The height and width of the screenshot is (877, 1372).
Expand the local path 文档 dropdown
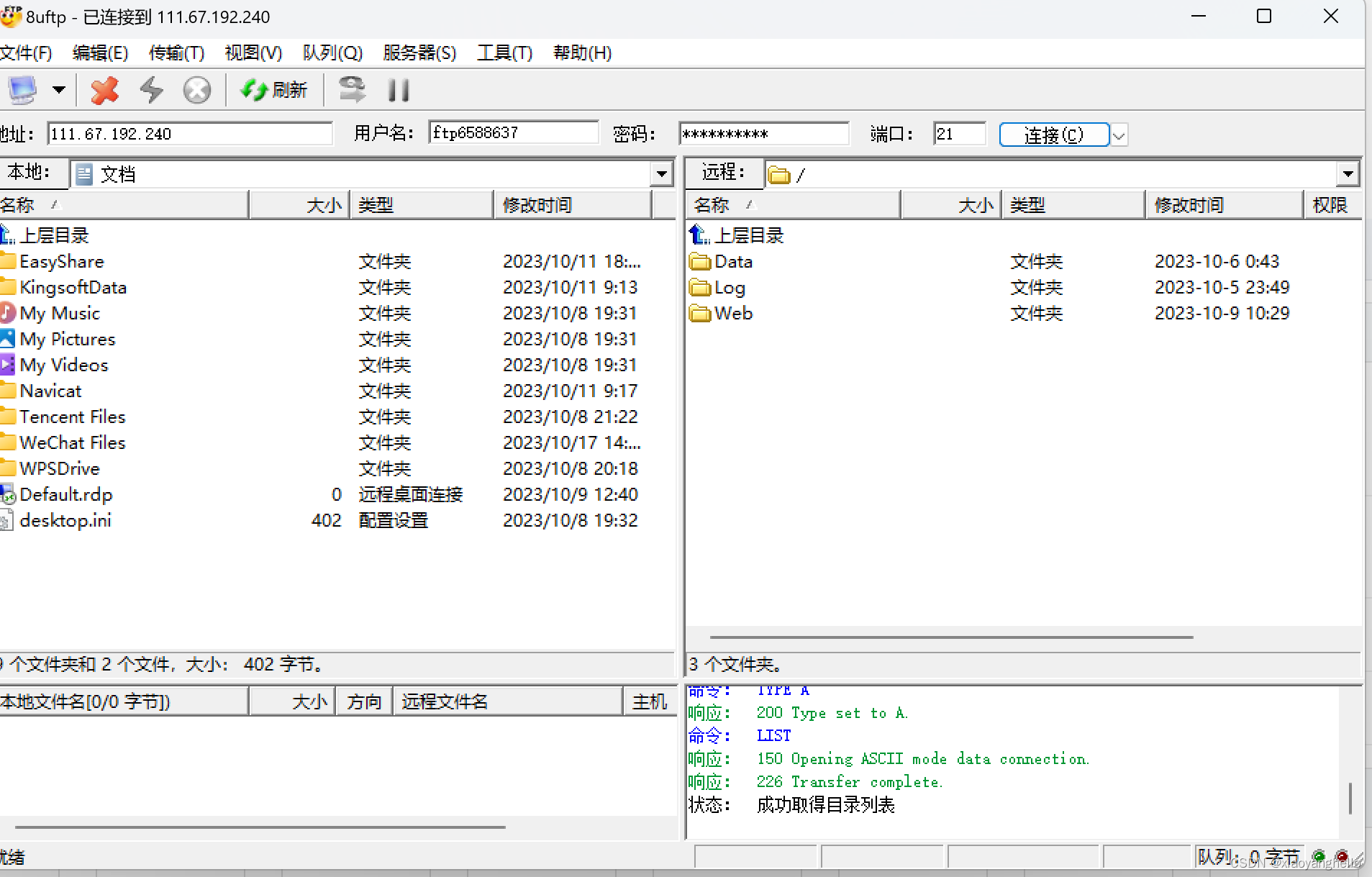[x=661, y=173]
